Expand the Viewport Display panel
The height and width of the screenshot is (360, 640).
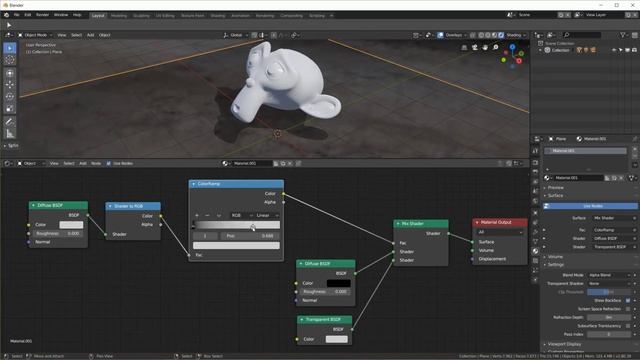click(564, 344)
